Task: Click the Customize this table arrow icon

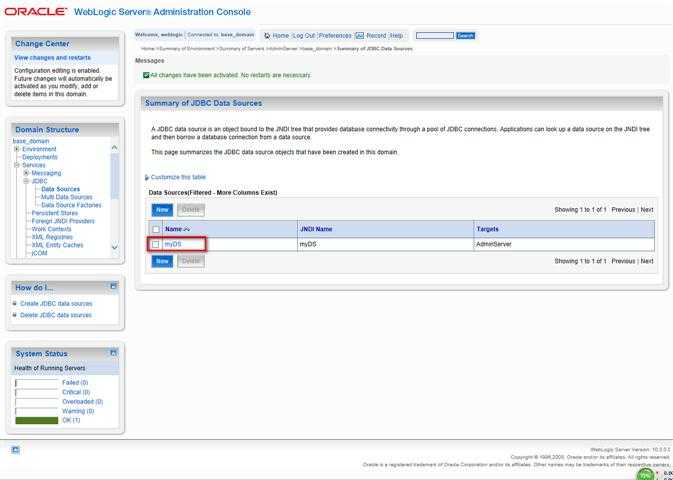Action: tap(147, 177)
